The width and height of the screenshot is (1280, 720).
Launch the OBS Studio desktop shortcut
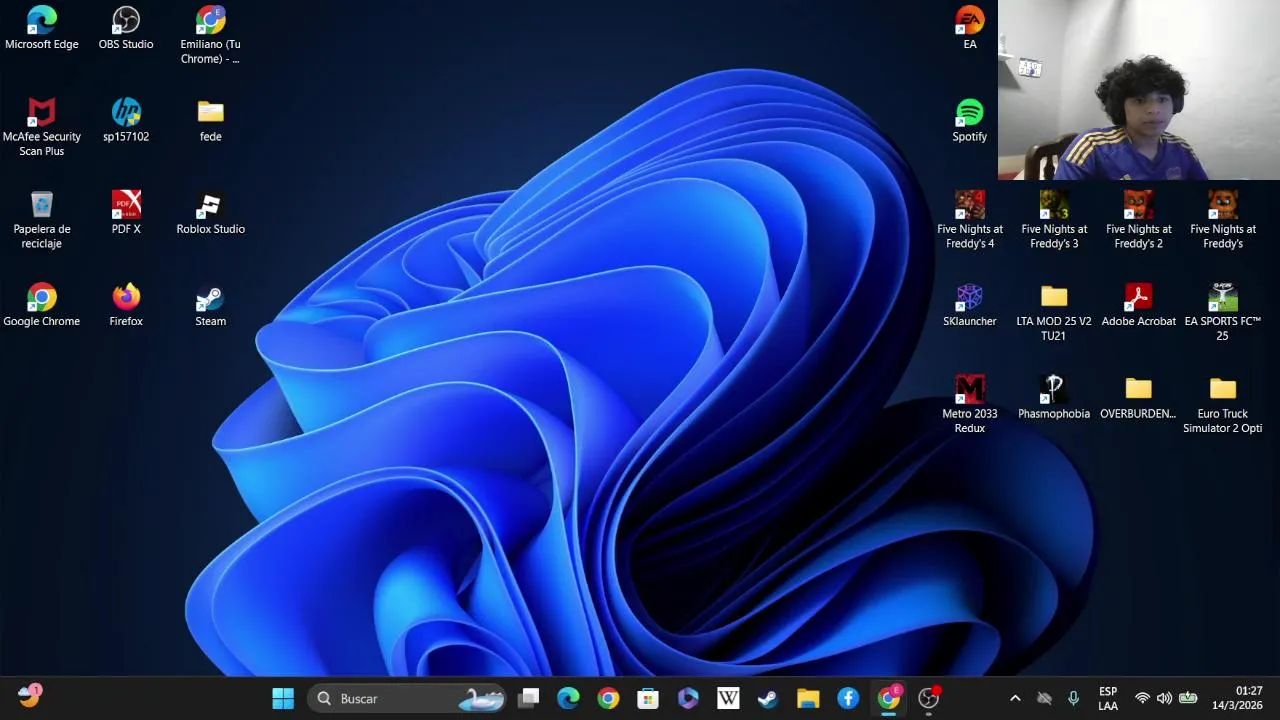[x=126, y=28]
